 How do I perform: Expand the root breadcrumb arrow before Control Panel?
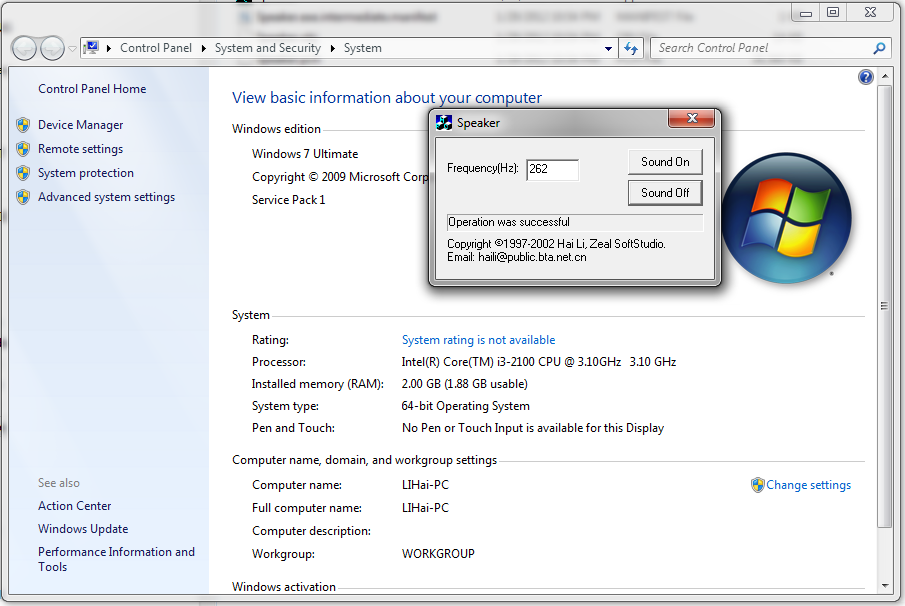point(109,48)
